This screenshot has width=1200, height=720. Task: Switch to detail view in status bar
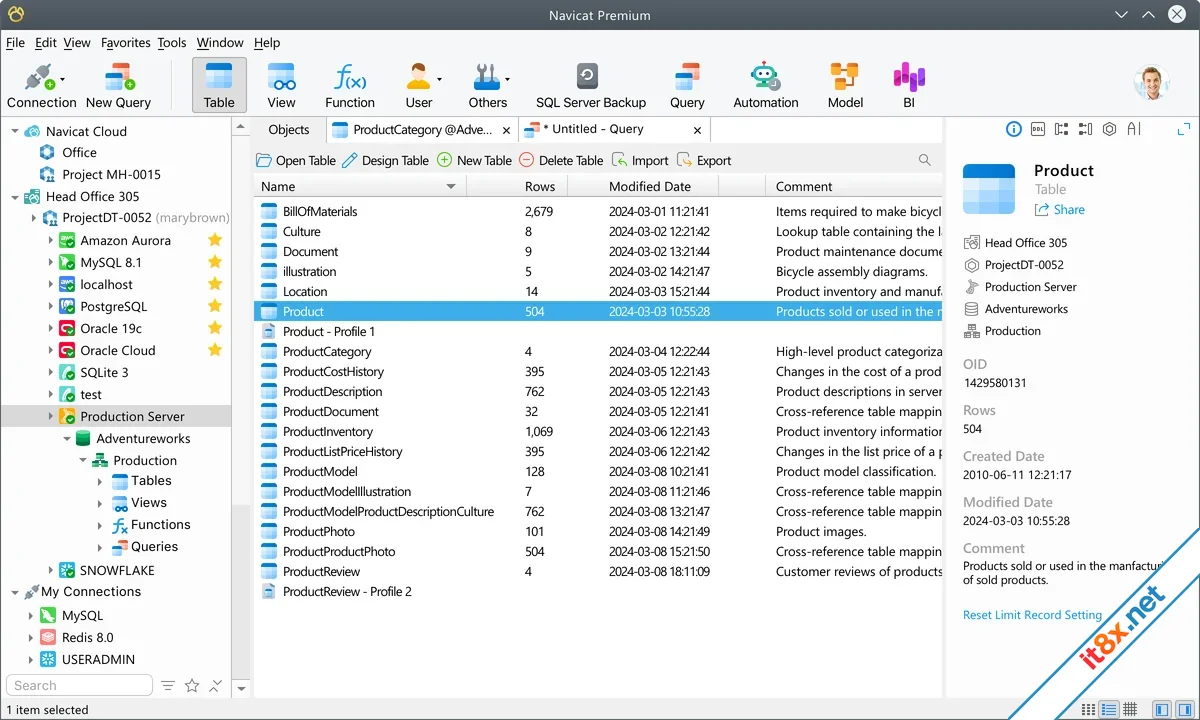pos(1109,709)
